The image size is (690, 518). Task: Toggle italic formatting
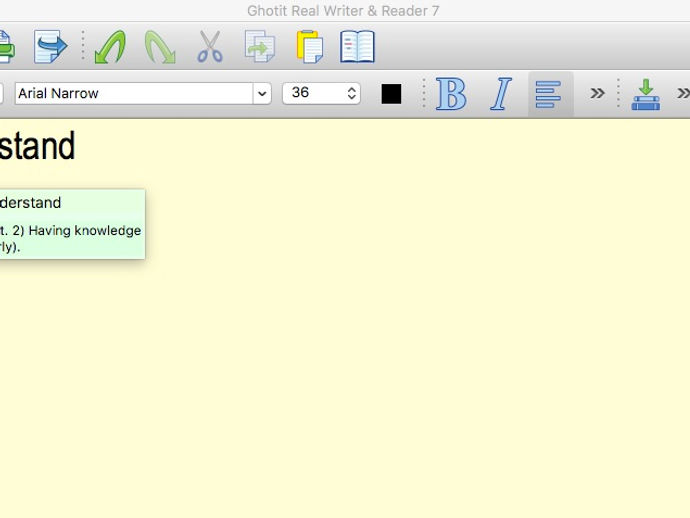(501, 93)
